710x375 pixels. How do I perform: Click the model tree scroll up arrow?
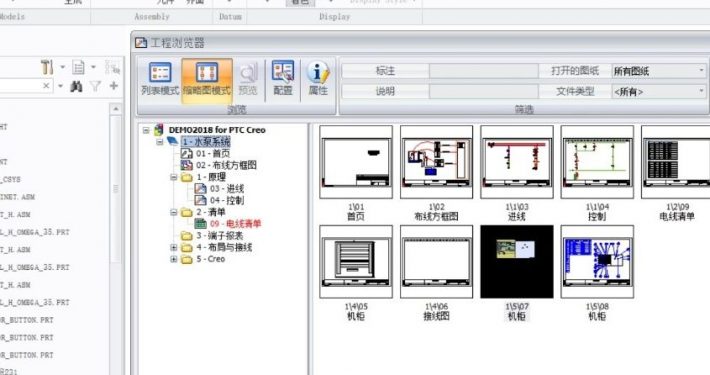pyautogui.click(x=115, y=109)
